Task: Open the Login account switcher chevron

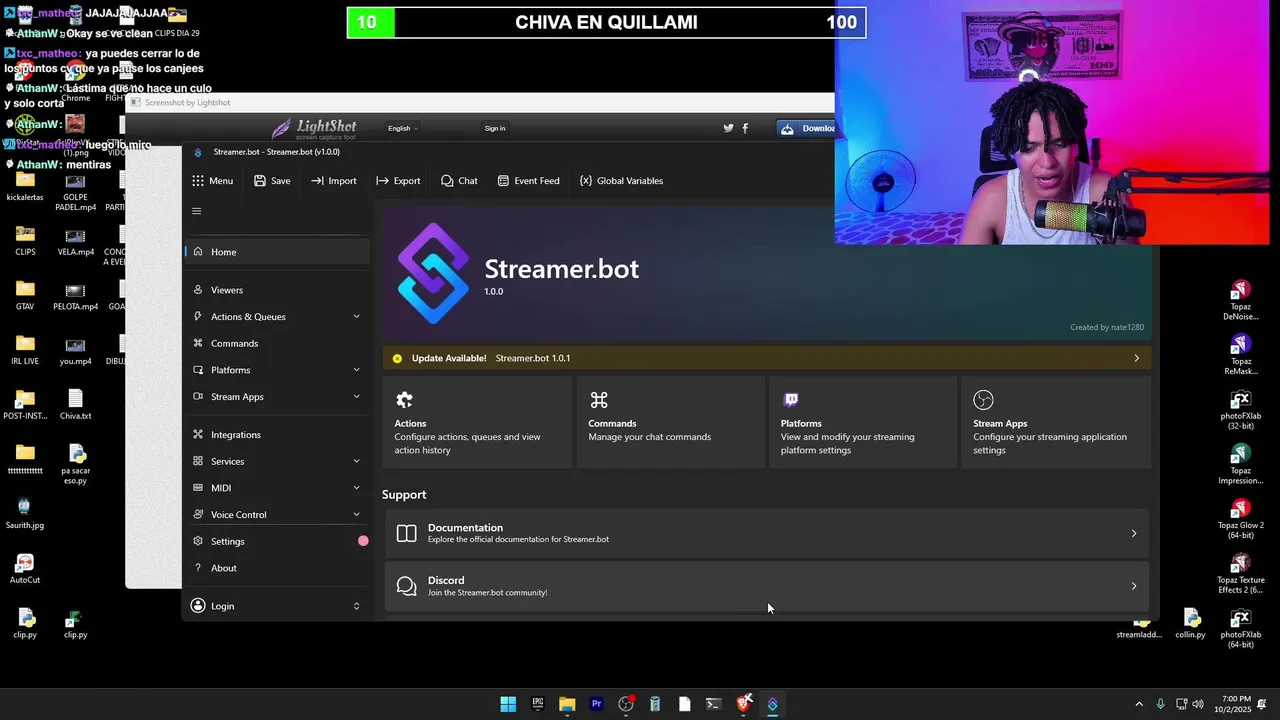Action: click(357, 606)
